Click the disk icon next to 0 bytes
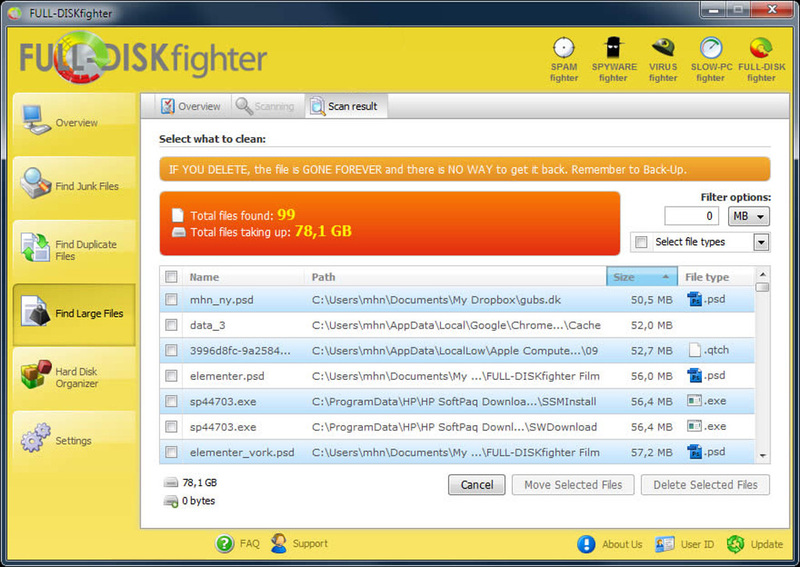This screenshot has height=567, width=800. pos(171,501)
